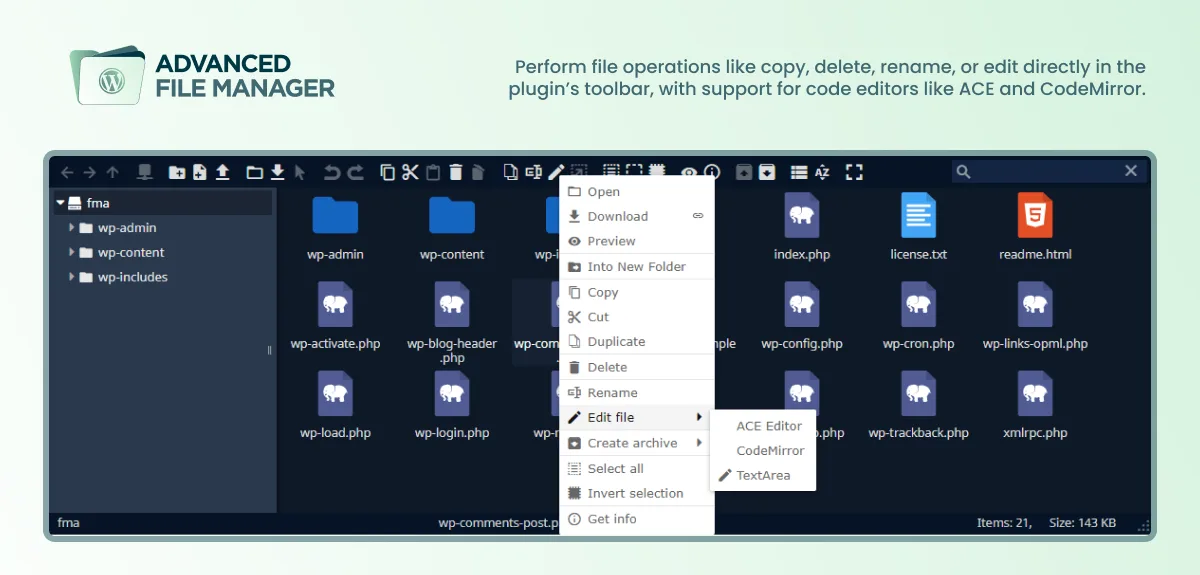The width and height of the screenshot is (1200, 575).
Task: Click the Rename toolbar icon
Action: [533, 172]
